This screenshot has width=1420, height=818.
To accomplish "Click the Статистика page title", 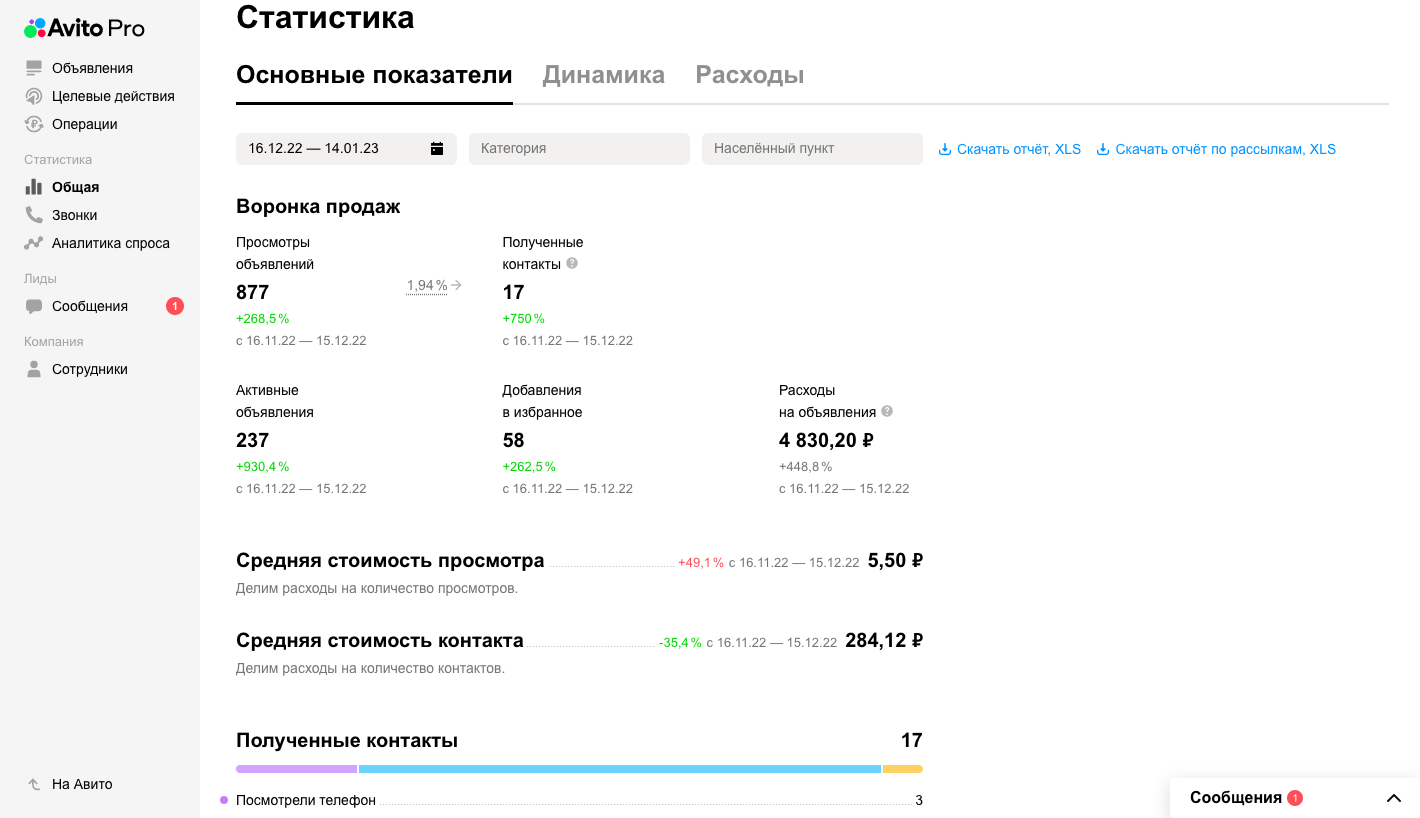I will (x=325, y=17).
